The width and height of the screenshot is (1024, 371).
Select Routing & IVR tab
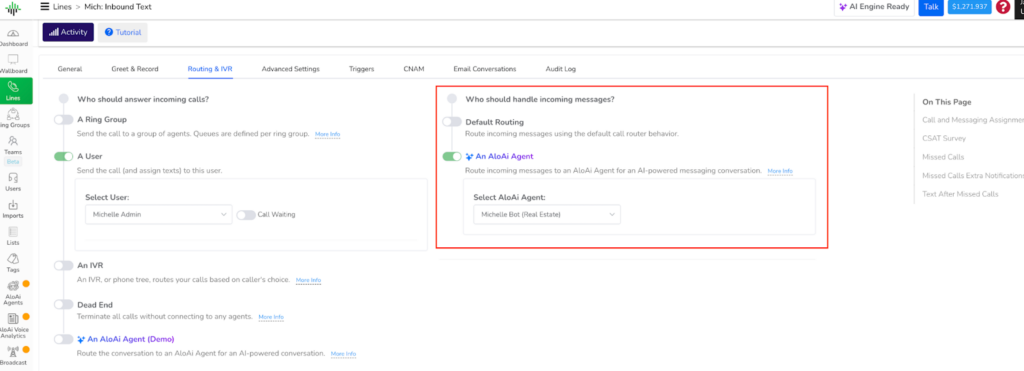210,69
